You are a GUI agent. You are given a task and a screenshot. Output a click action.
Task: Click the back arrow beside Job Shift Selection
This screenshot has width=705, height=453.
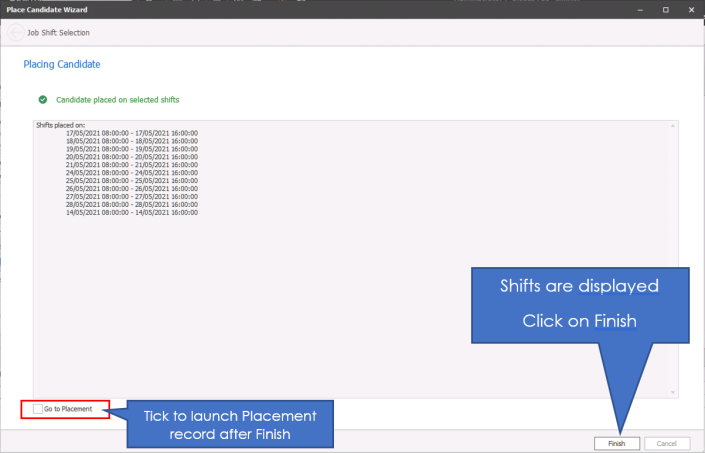click(x=16, y=33)
